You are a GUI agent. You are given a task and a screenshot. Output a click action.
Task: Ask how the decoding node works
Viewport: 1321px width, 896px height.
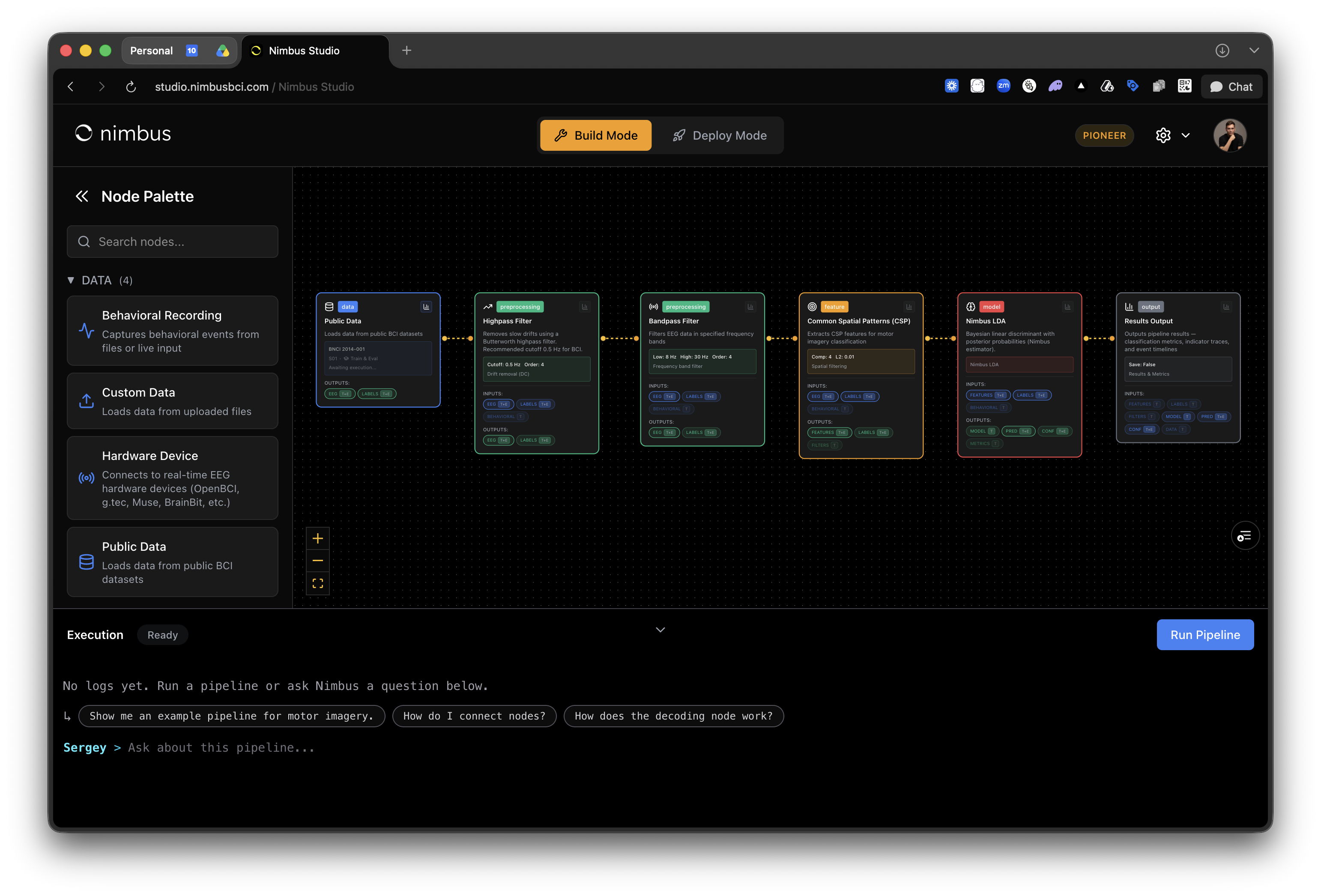click(x=674, y=716)
